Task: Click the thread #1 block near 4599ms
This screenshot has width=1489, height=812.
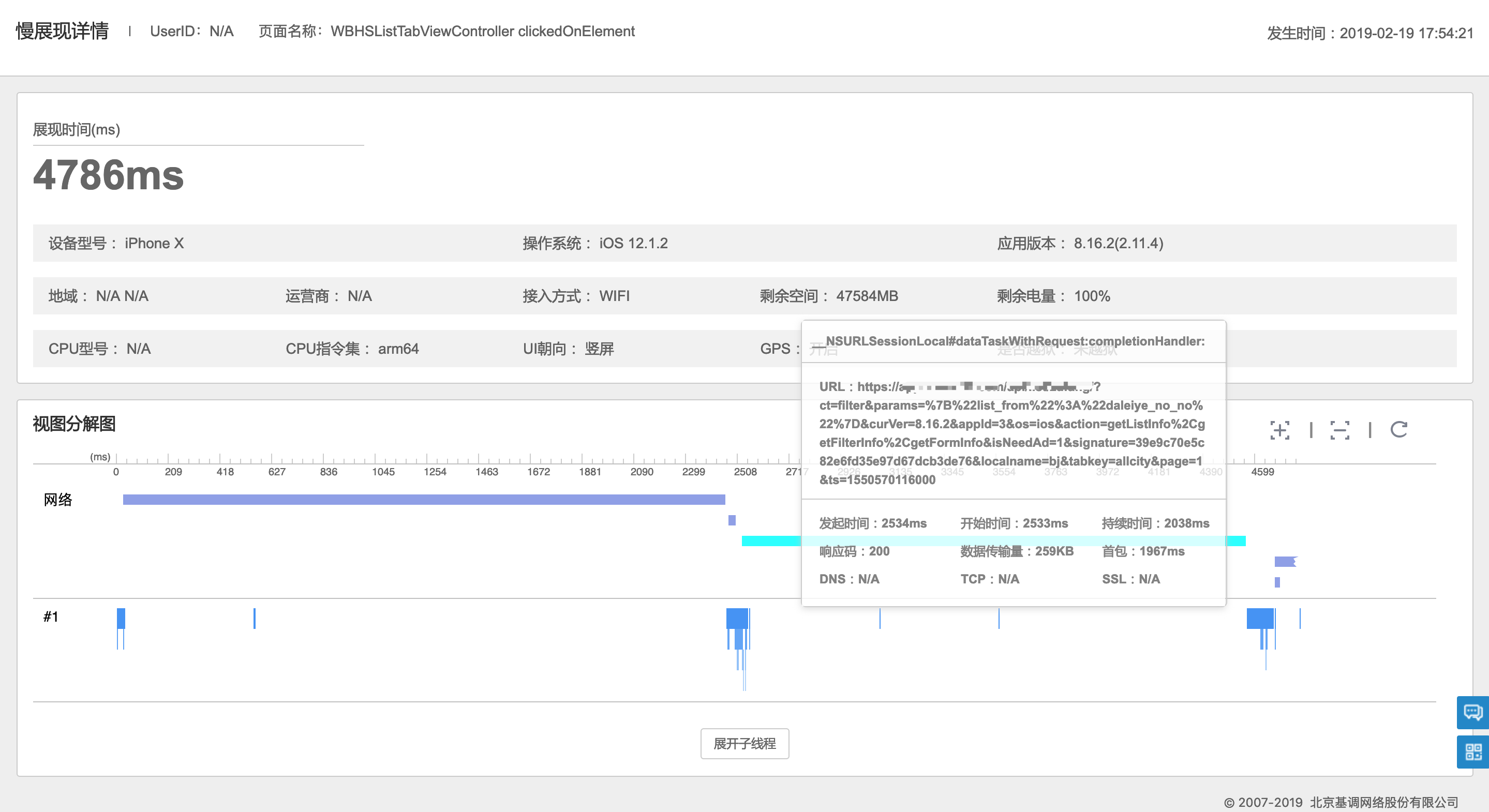Action: [x=1260, y=618]
